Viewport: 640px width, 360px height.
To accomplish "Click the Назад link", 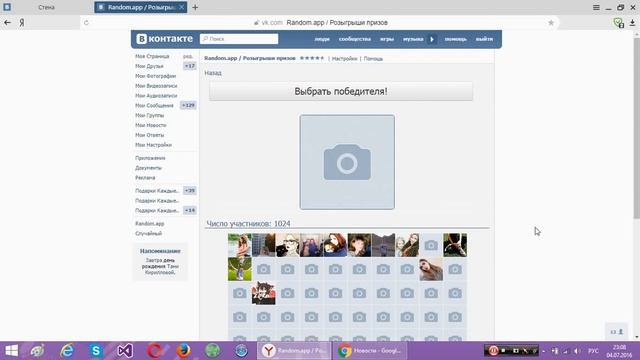I will pos(213,73).
